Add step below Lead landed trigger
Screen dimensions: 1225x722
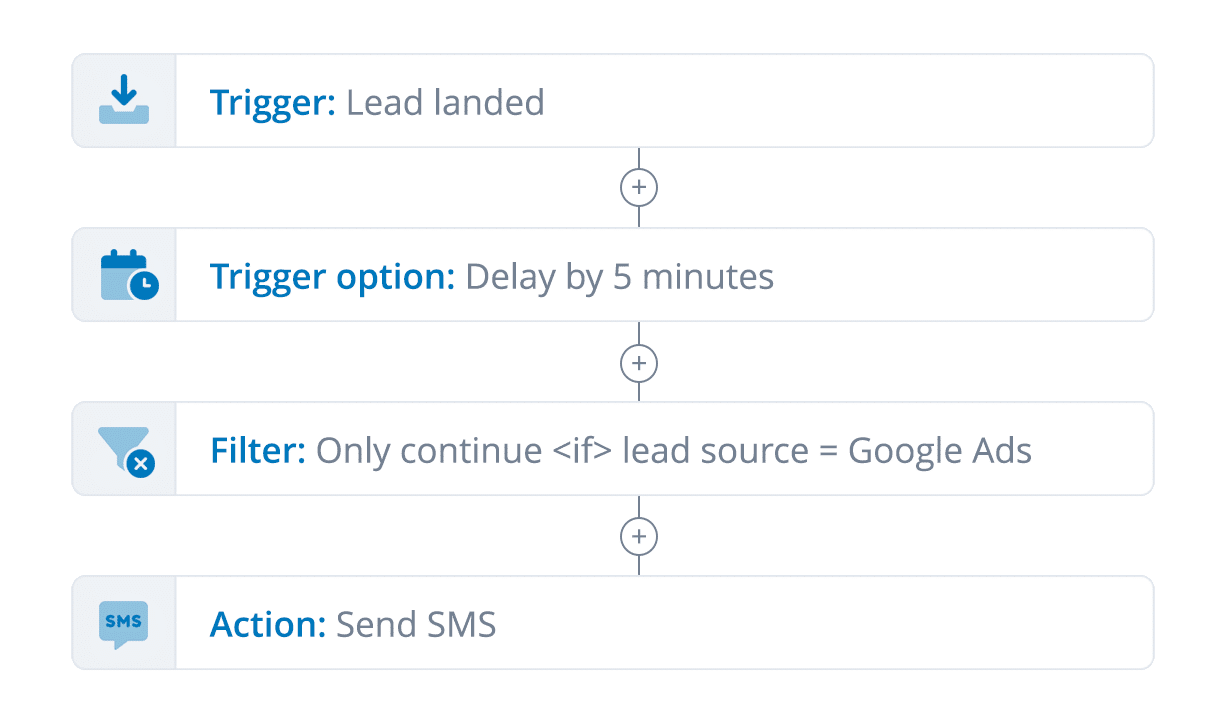pyautogui.click(x=639, y=188)
